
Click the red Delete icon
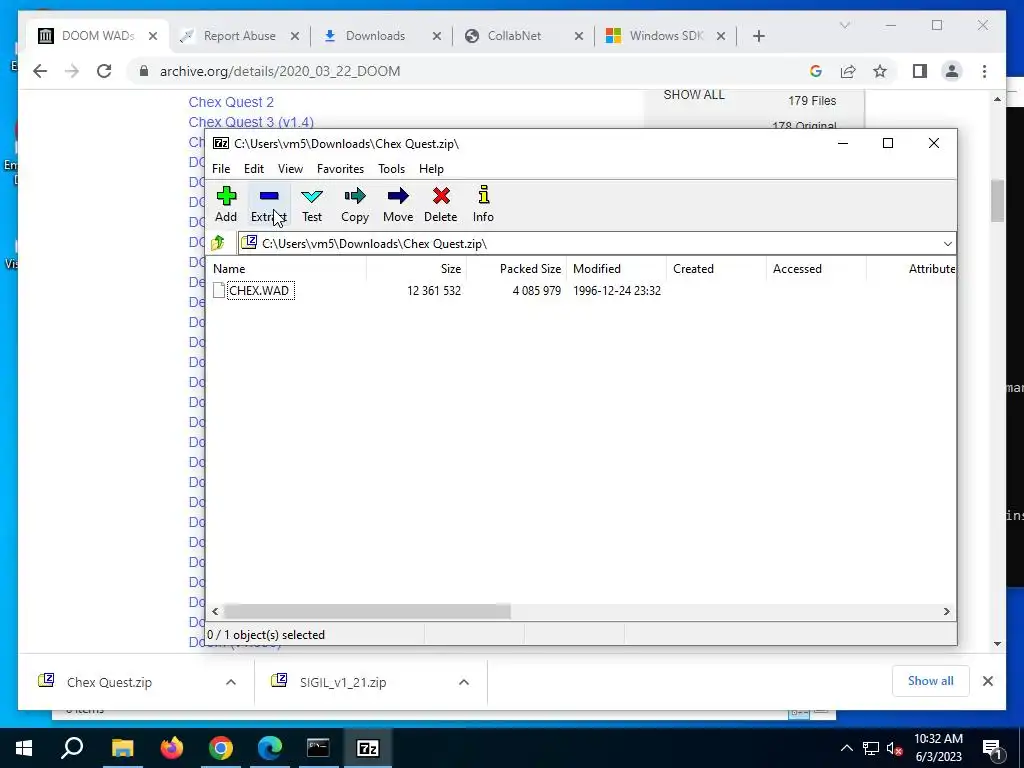[441, 204]
